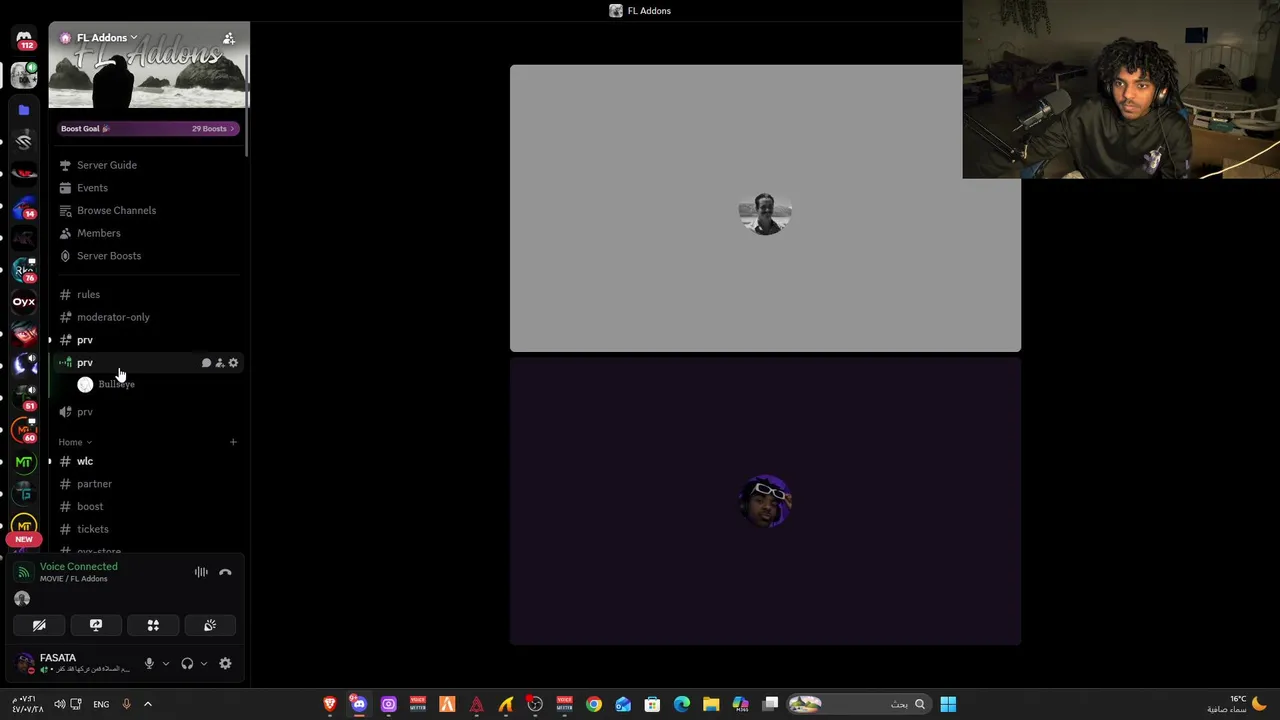The image size is (1280, 720).
Task: Click the orange microphone tray indicator
Action: (x=126, y=705)
